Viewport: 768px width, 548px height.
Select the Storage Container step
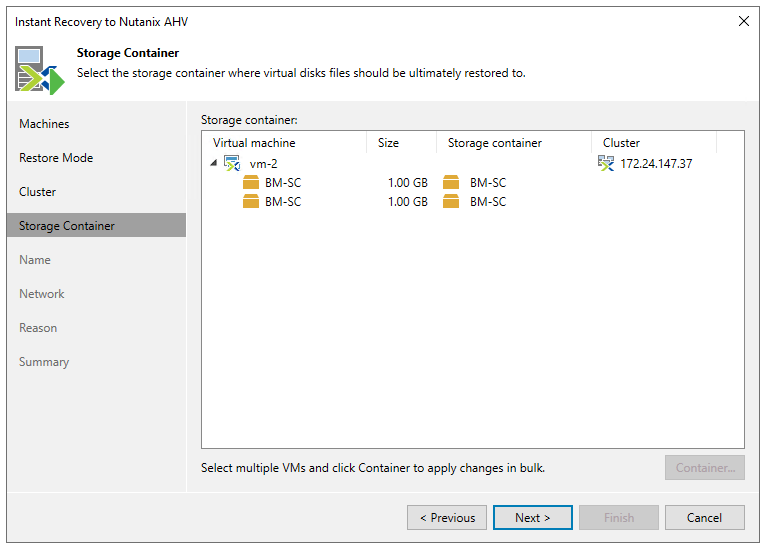pos(96,225)
